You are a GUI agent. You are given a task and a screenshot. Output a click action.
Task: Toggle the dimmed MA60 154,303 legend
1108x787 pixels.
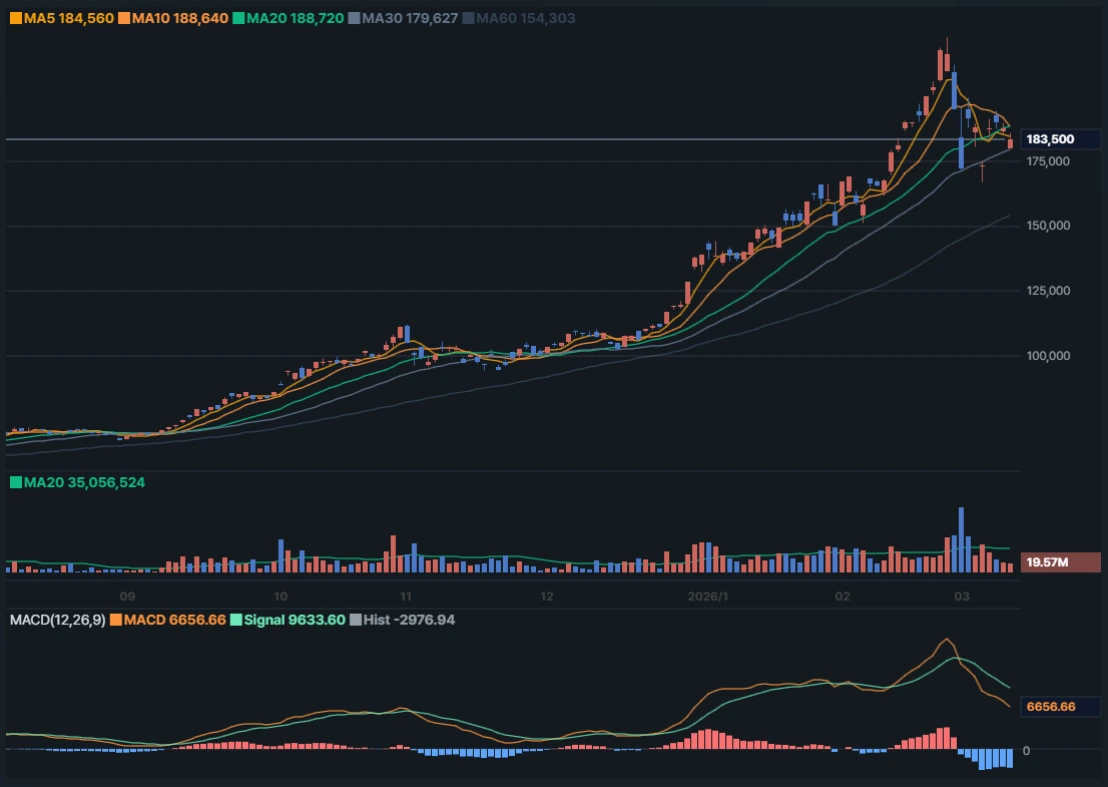click(519, 18)
